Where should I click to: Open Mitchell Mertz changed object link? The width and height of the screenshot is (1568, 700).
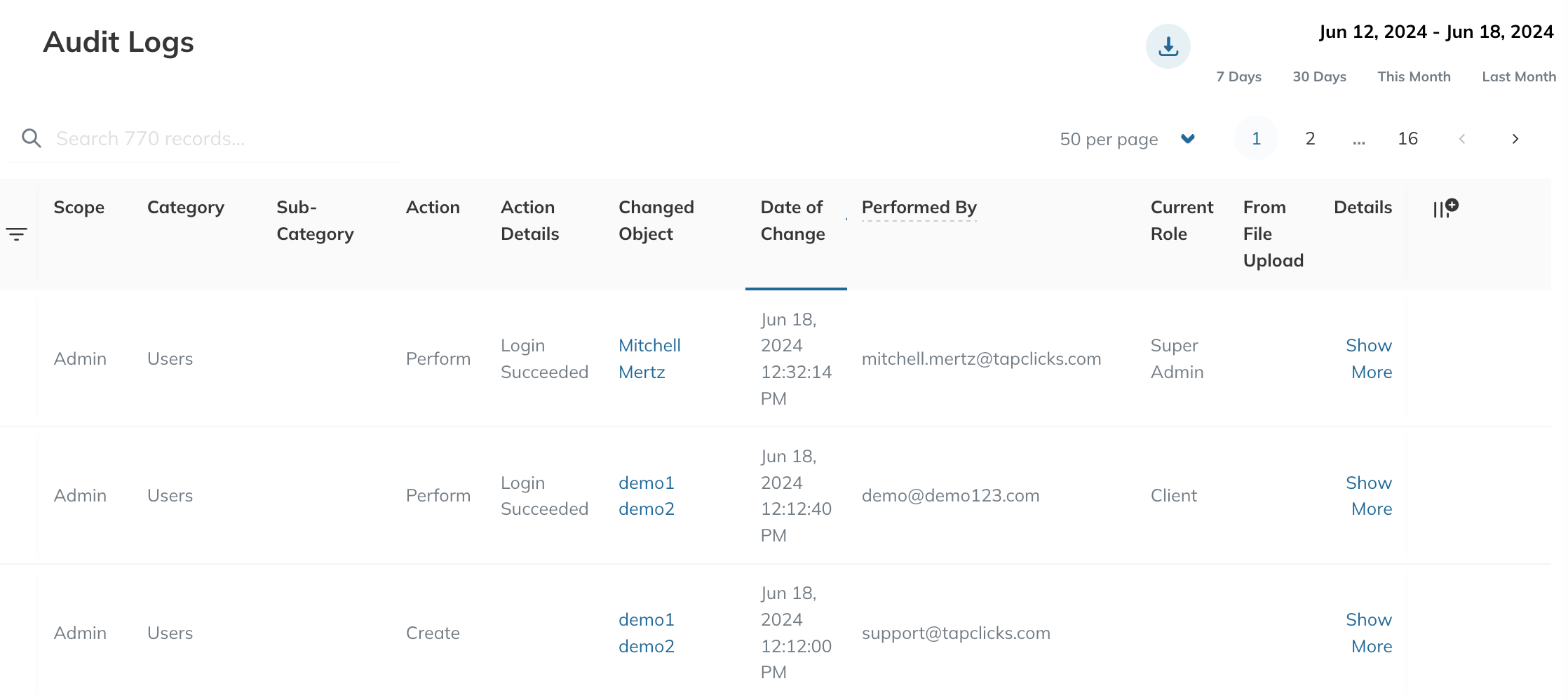(649, 358)
